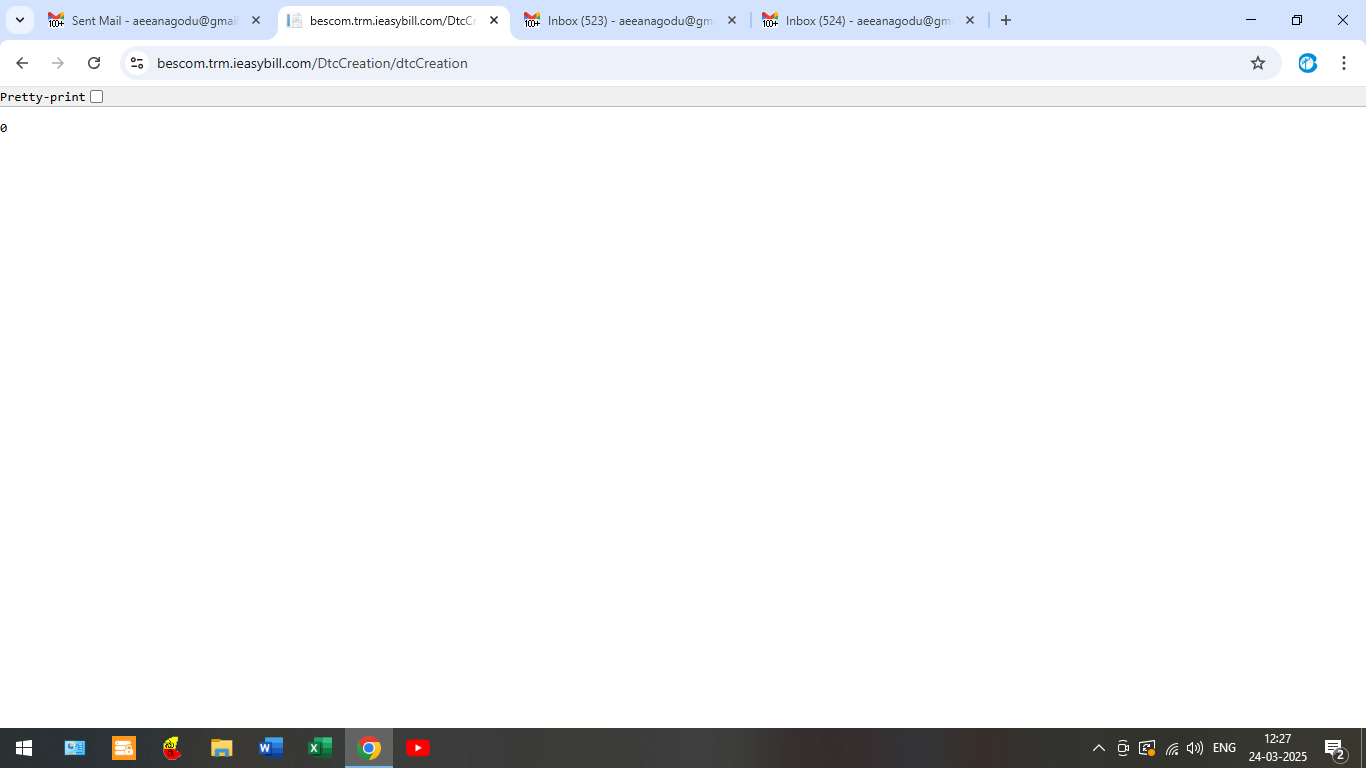
Task: Close the Sent Mail tab
Action: tap(256, 20)
